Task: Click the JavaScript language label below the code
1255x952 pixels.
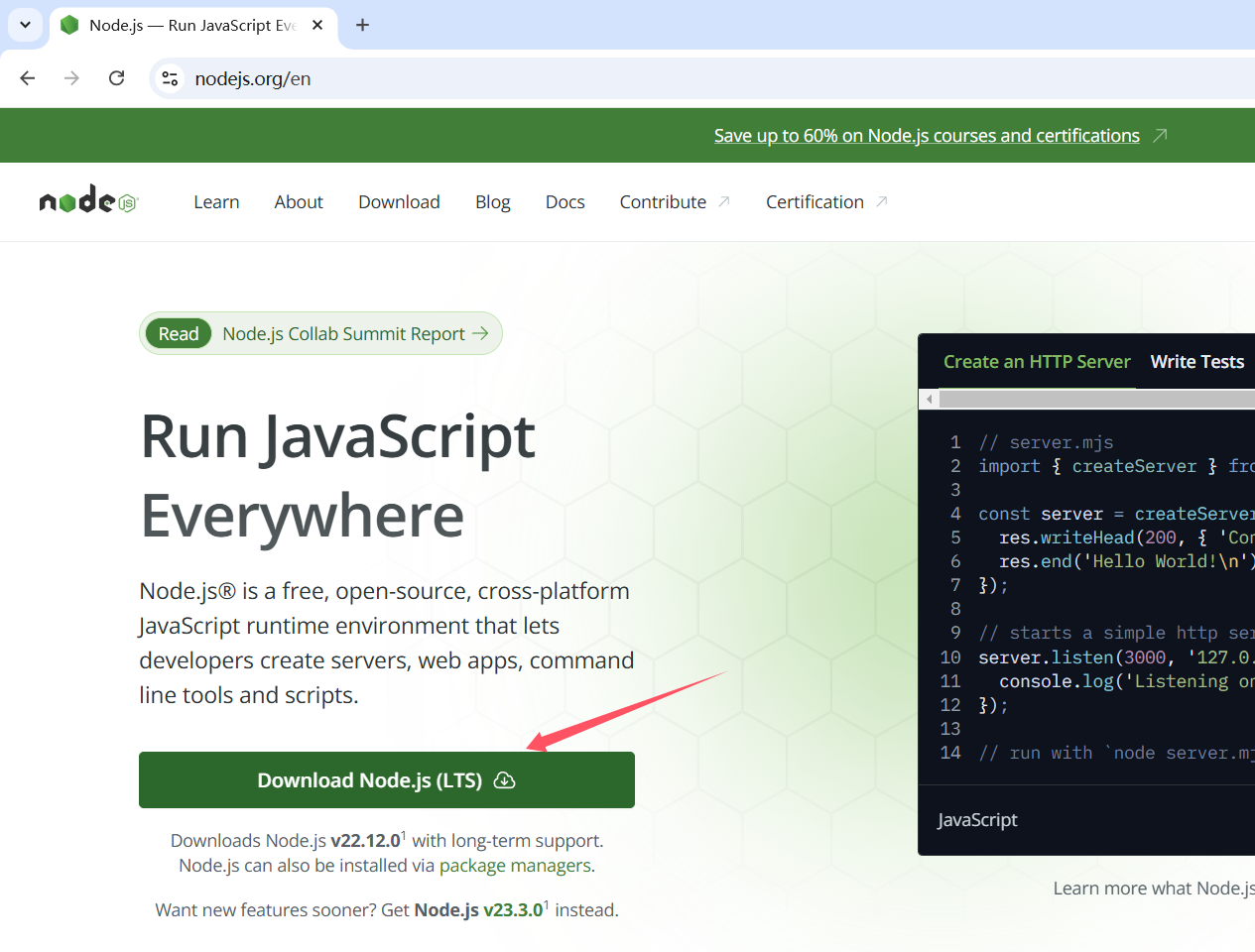Action: tap(977, 820)
